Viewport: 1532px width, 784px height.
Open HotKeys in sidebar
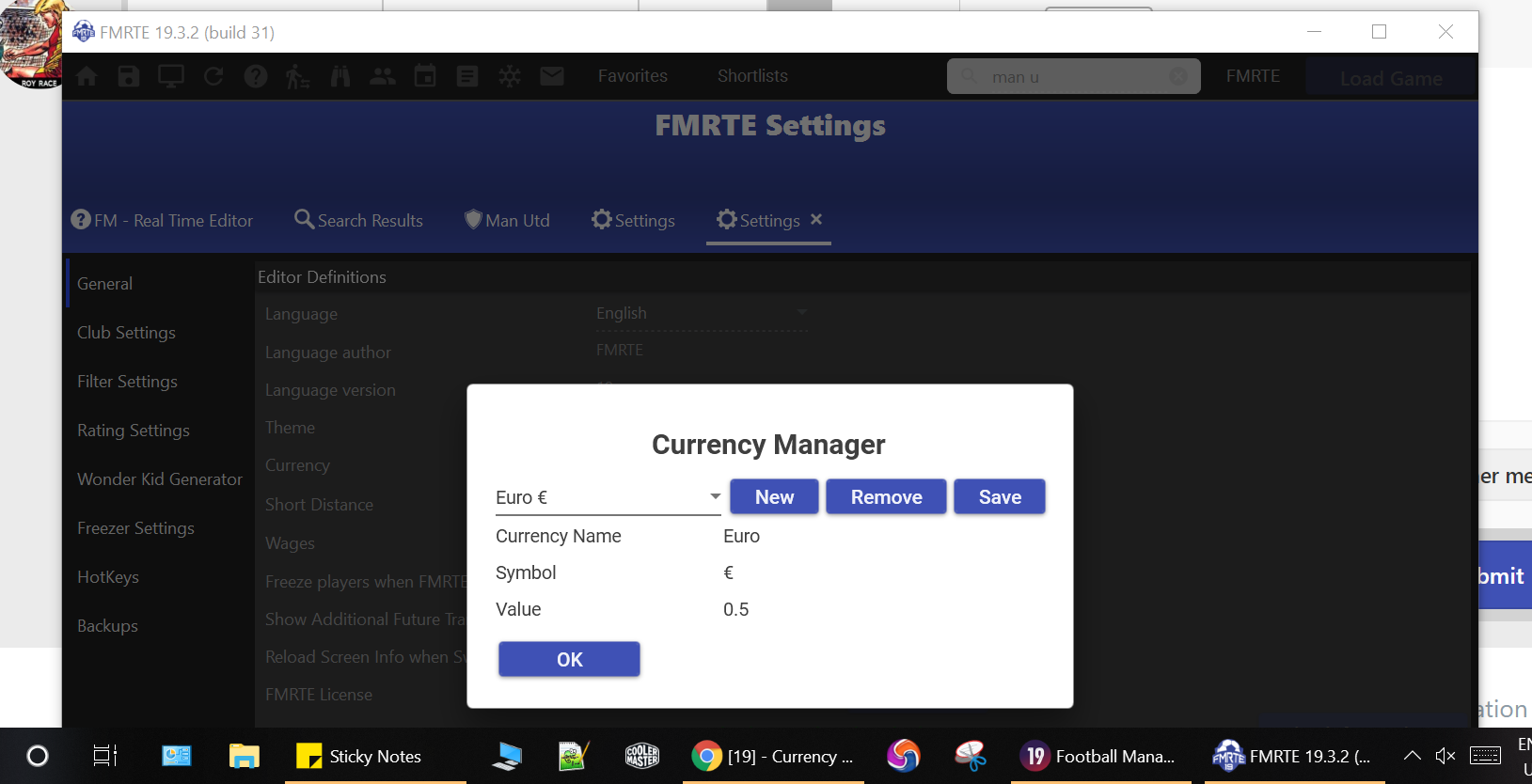pyautogui.click(x=108, y=577)
